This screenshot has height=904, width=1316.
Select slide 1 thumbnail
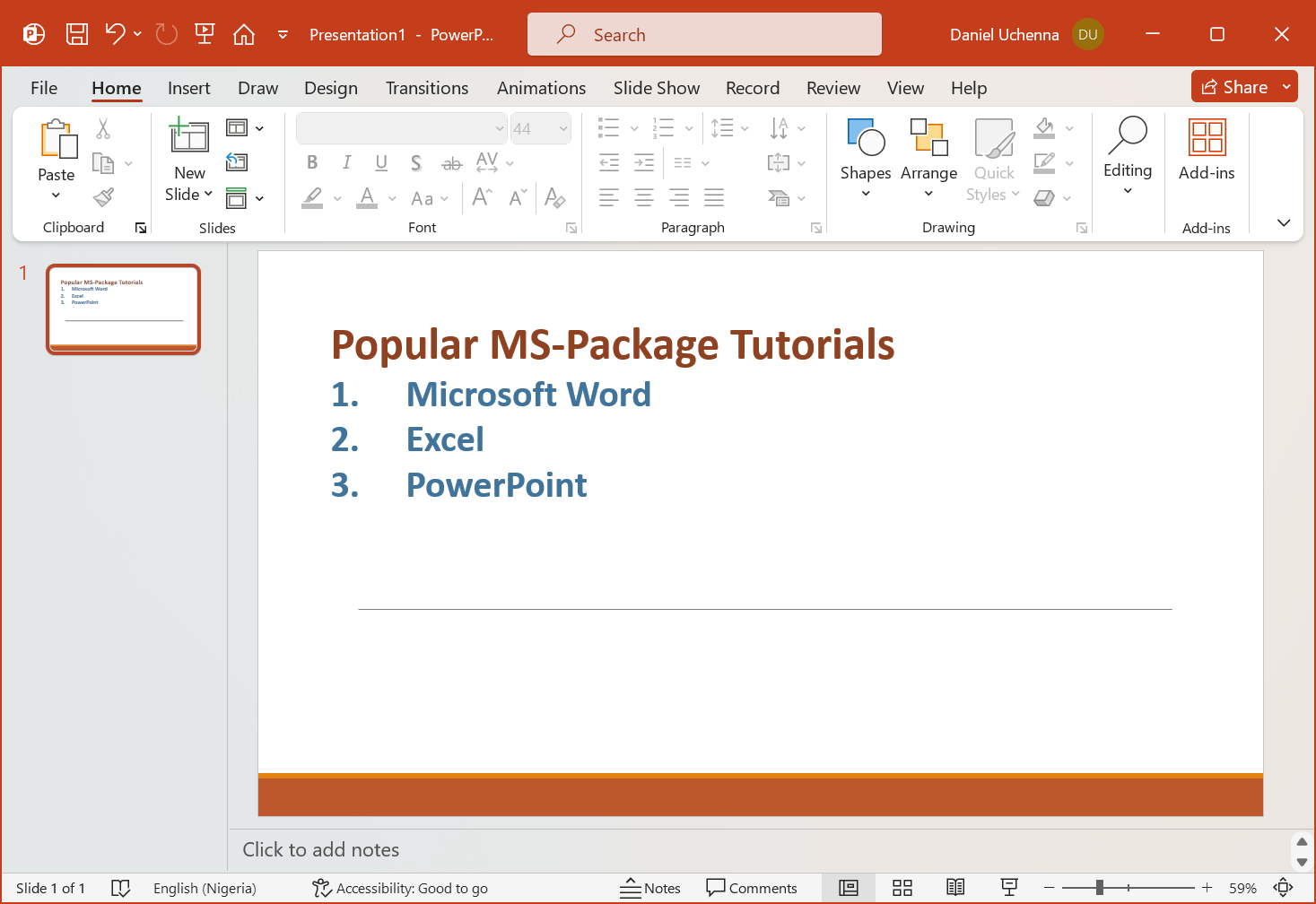coord(123,309)
